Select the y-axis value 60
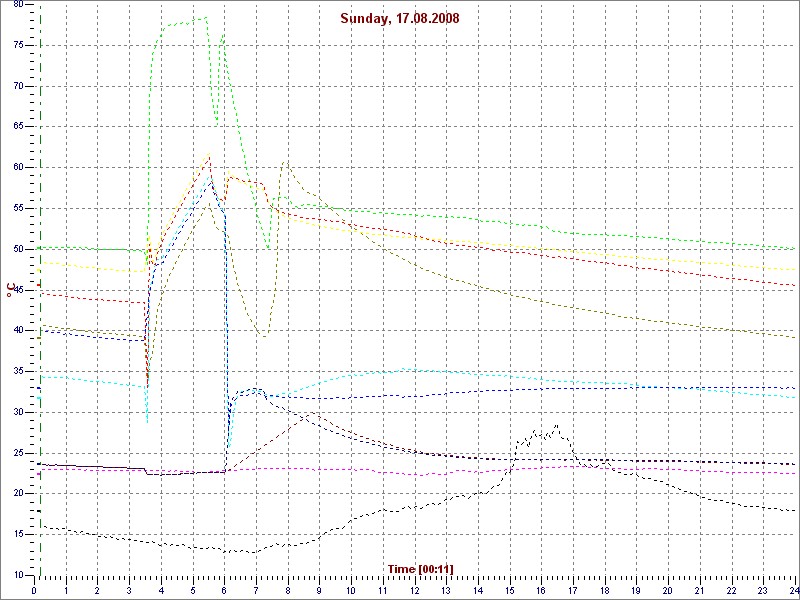Viewport: 800px width, 600px height. click(18, 167)
